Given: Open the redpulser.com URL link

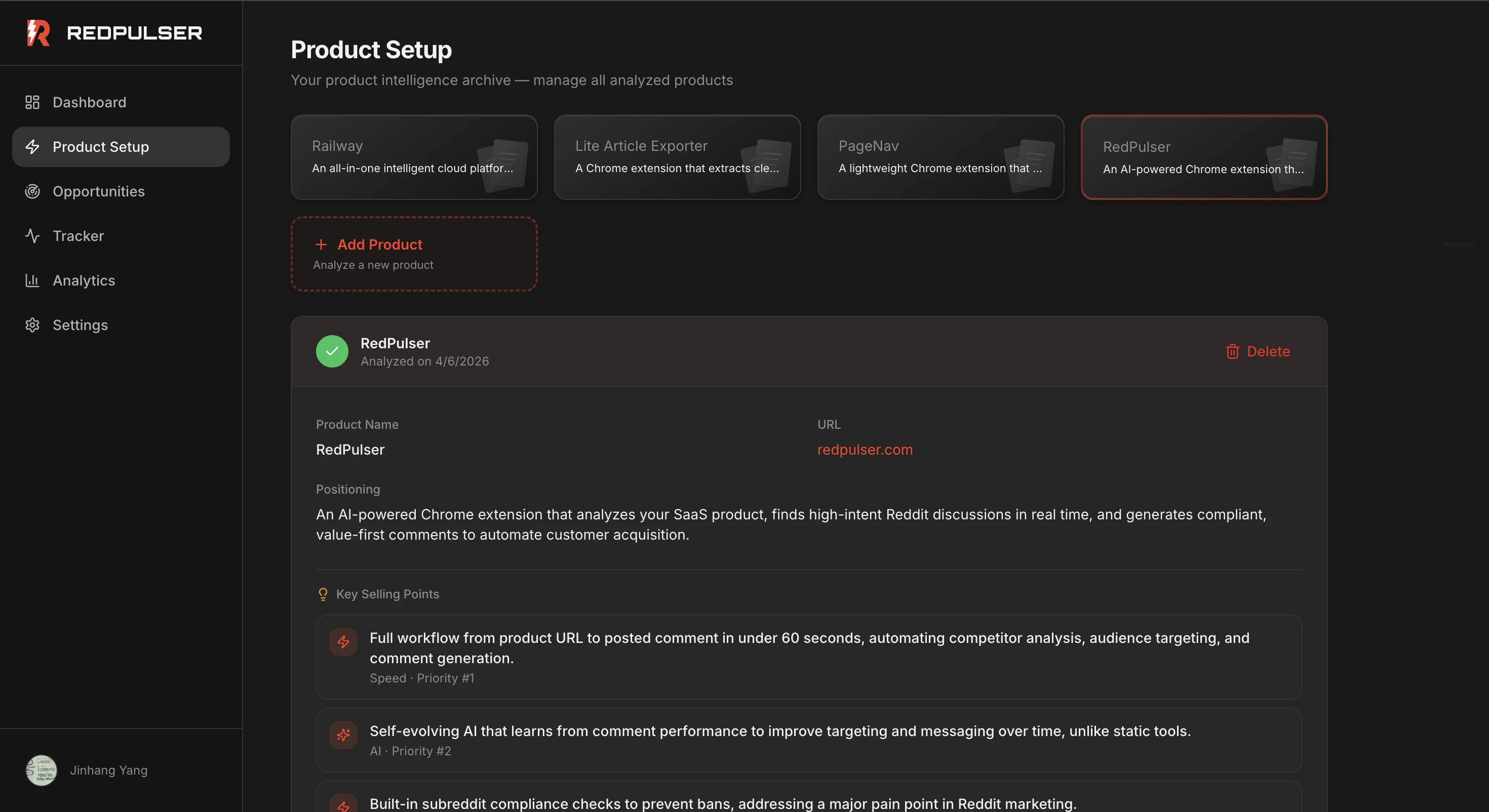Looking at the screenshot, I should 865,450.
